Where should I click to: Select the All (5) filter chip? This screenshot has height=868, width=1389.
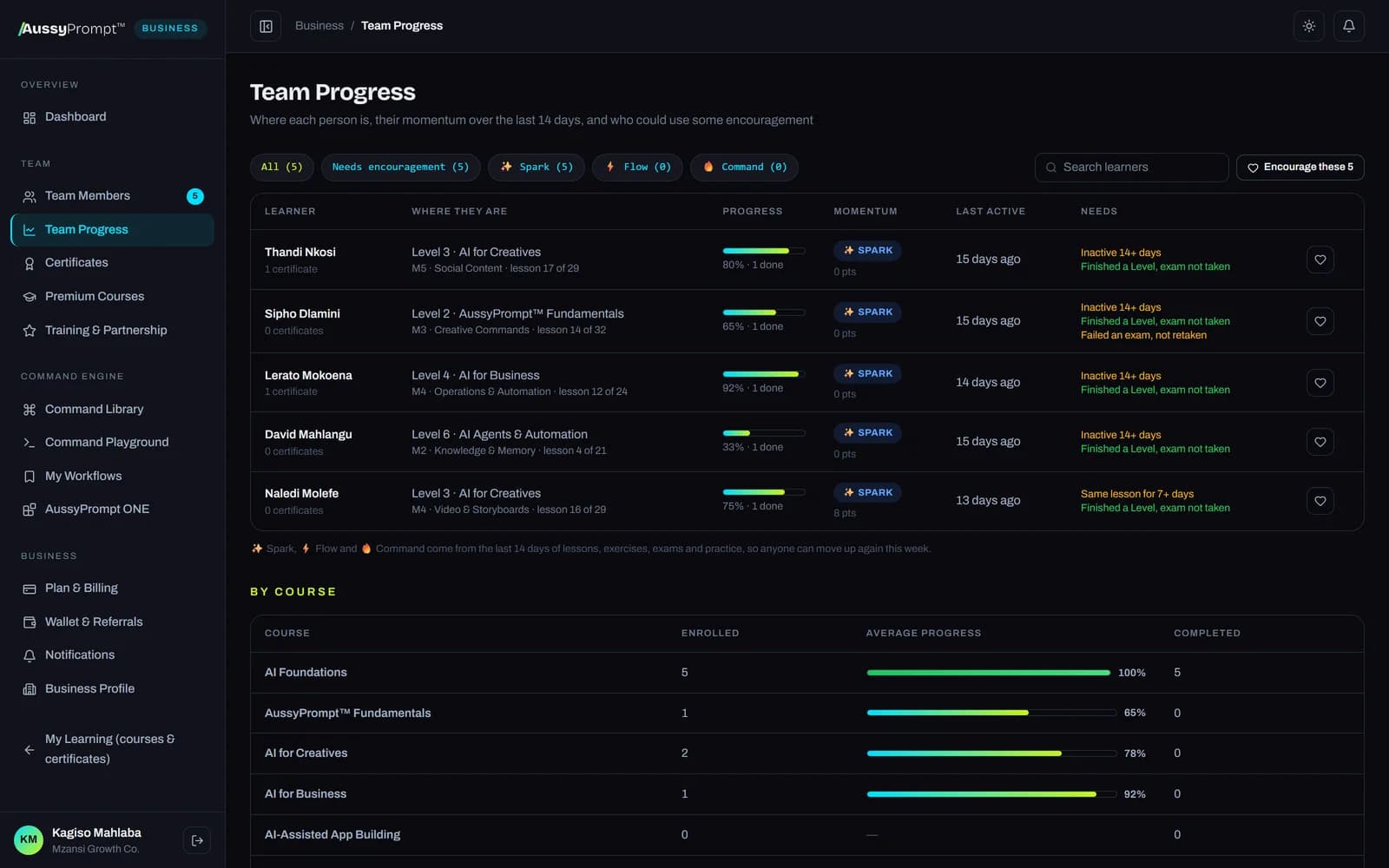pos(282,168)
